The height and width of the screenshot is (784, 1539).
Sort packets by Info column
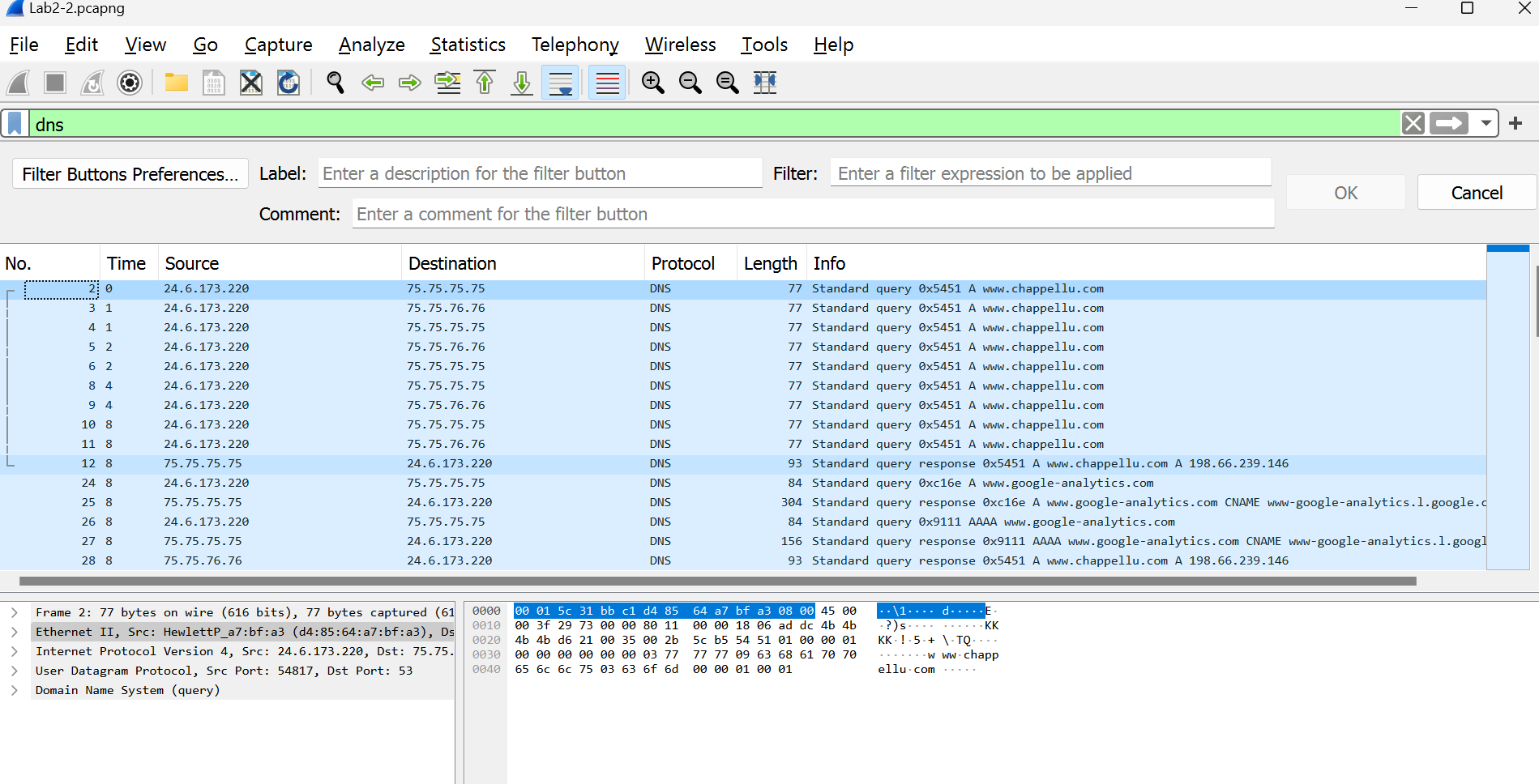[1147, 263]
